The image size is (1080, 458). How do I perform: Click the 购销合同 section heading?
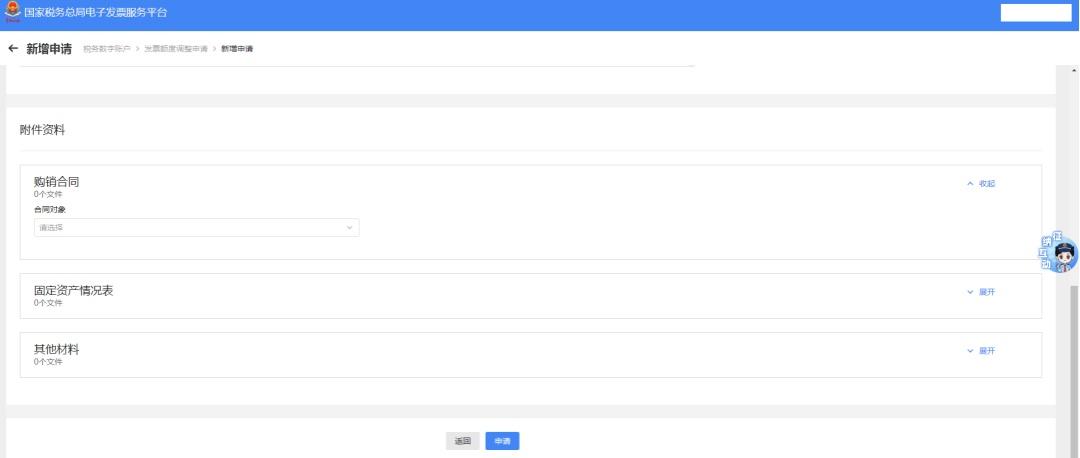pos(56,181)
